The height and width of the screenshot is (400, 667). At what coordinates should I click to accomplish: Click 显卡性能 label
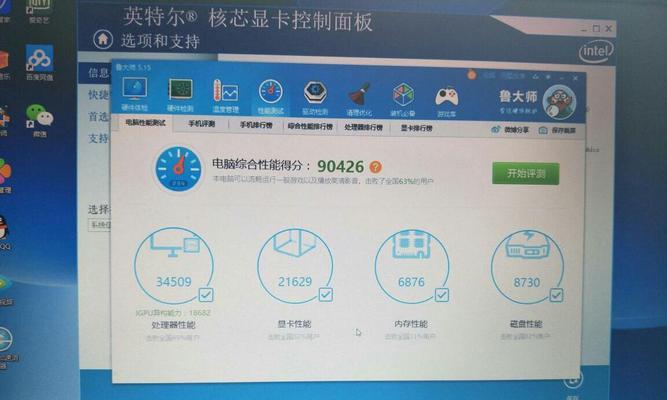point(294,324)
